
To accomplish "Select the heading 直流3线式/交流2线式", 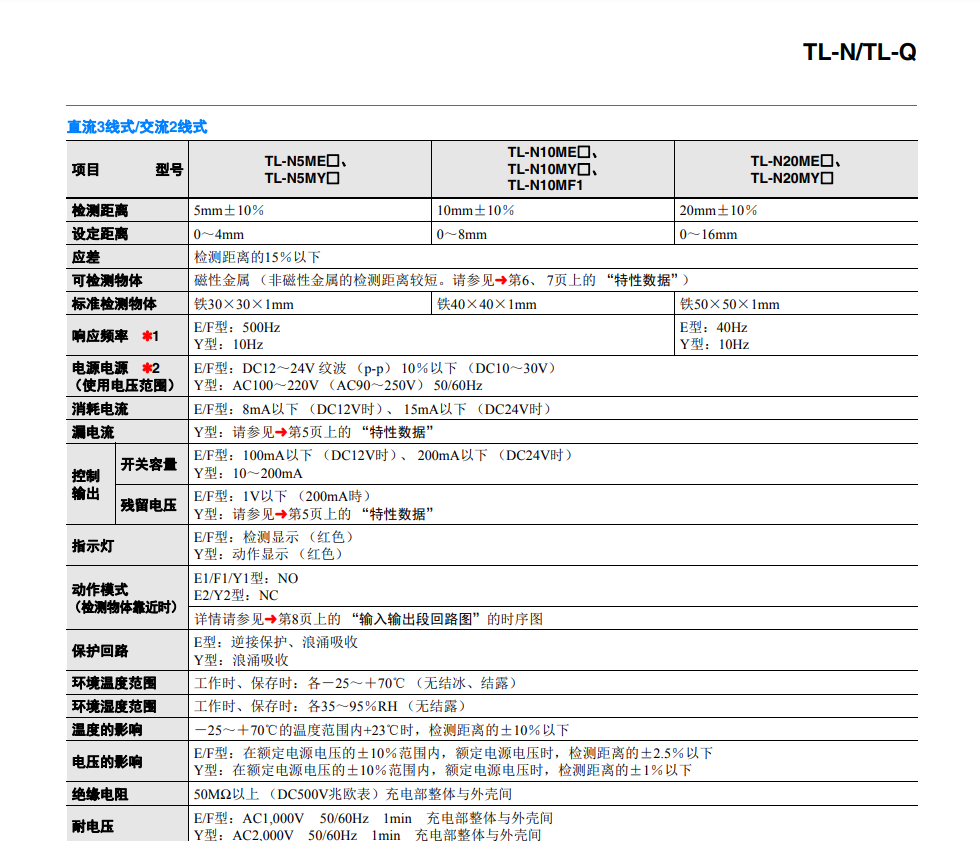I will pos(137,127).
